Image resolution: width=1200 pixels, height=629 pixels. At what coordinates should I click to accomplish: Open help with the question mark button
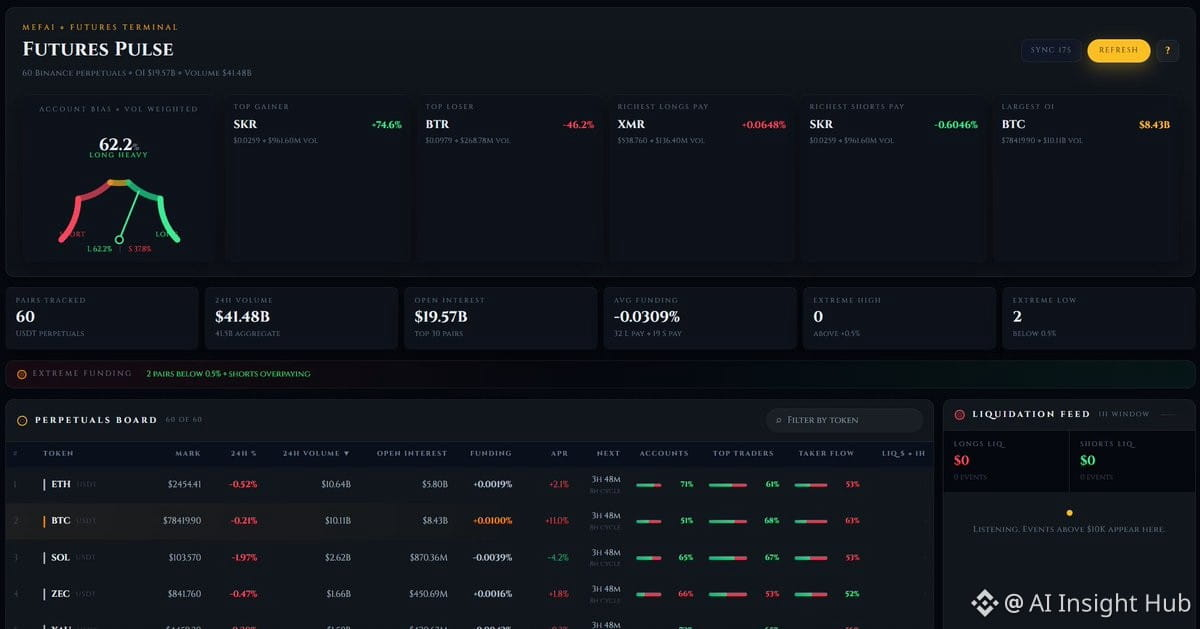coord(1167,50)
